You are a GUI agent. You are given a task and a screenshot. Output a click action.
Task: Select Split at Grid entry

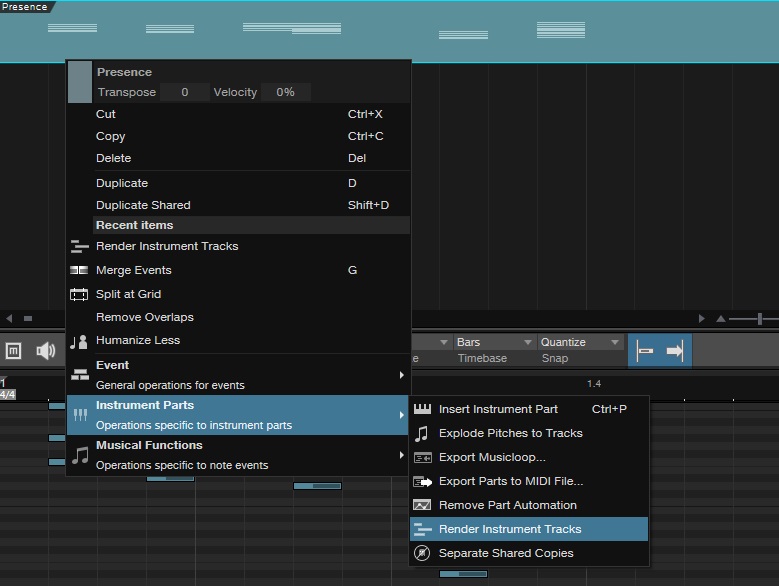238,294
